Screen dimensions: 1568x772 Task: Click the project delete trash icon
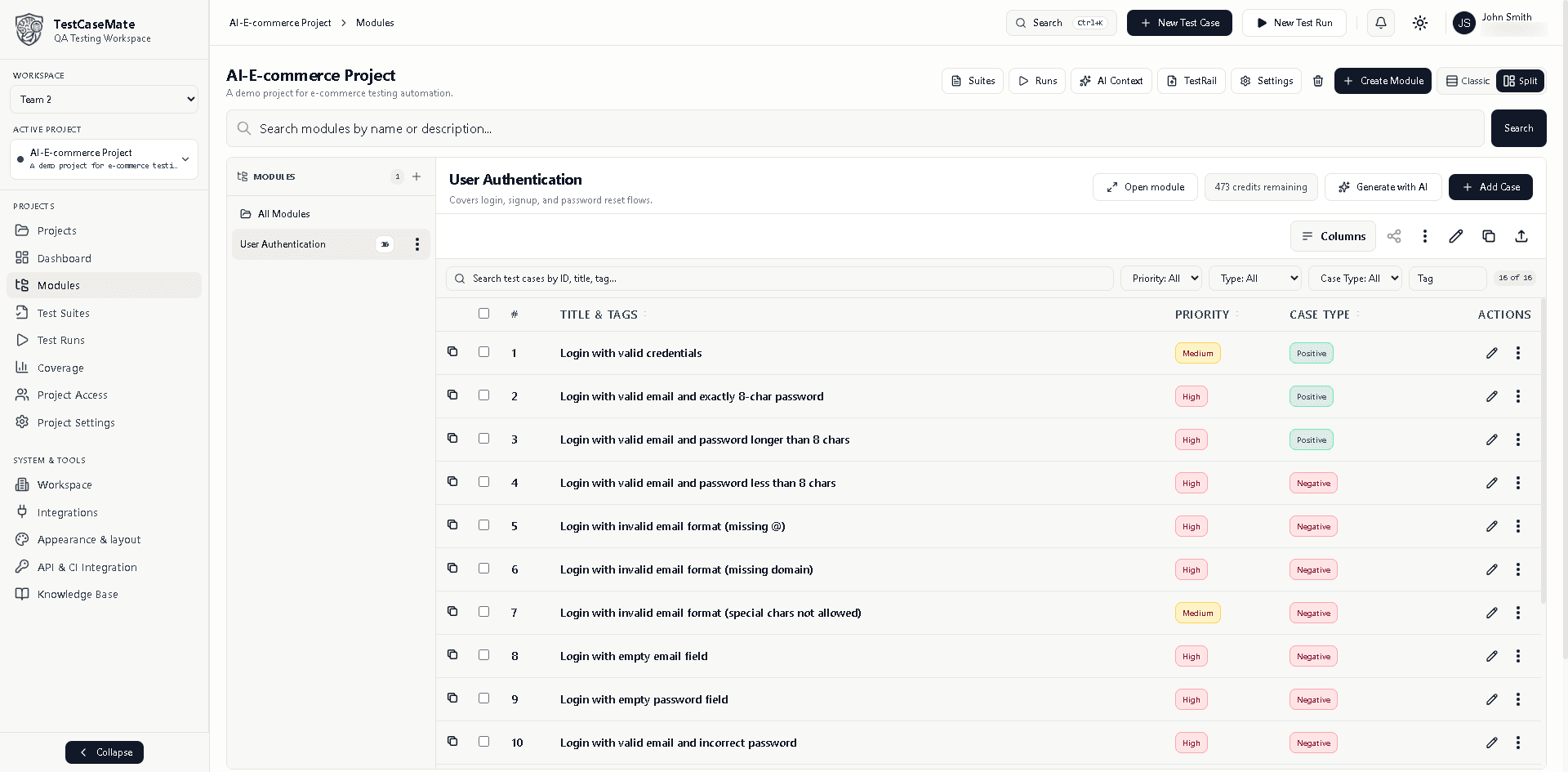pos(1318,81)
